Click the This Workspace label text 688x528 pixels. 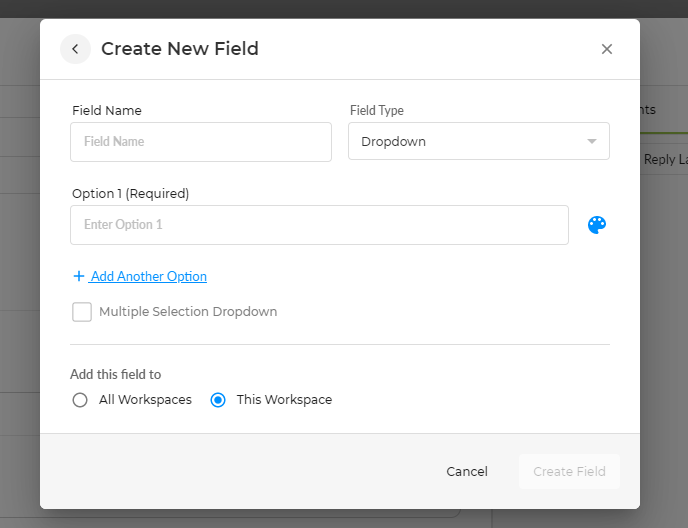coord(284,400)
